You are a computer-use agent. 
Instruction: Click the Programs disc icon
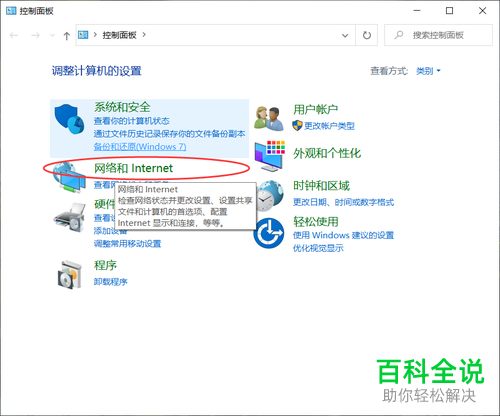pyautogui.click(x=69, y=275)
